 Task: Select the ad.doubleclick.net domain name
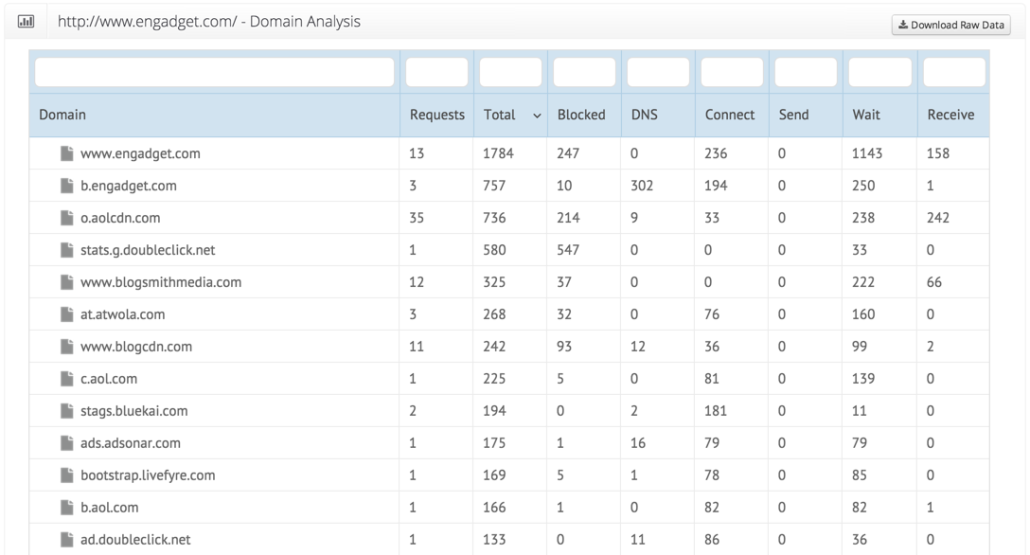point(135,540)
